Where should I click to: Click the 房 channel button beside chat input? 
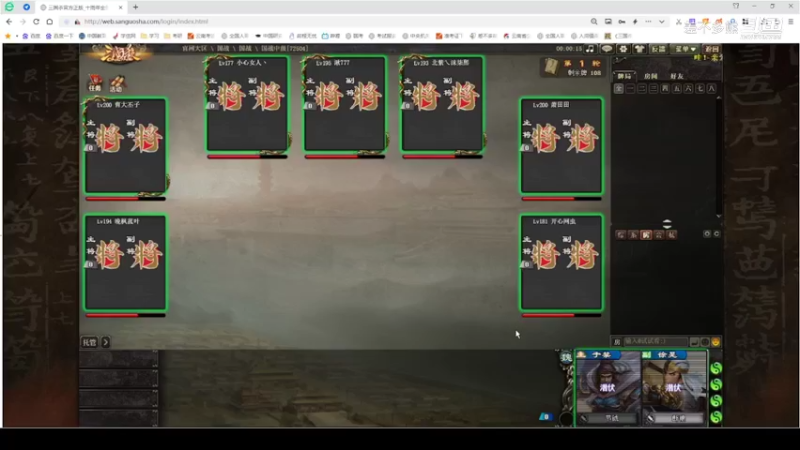[617, 342]
